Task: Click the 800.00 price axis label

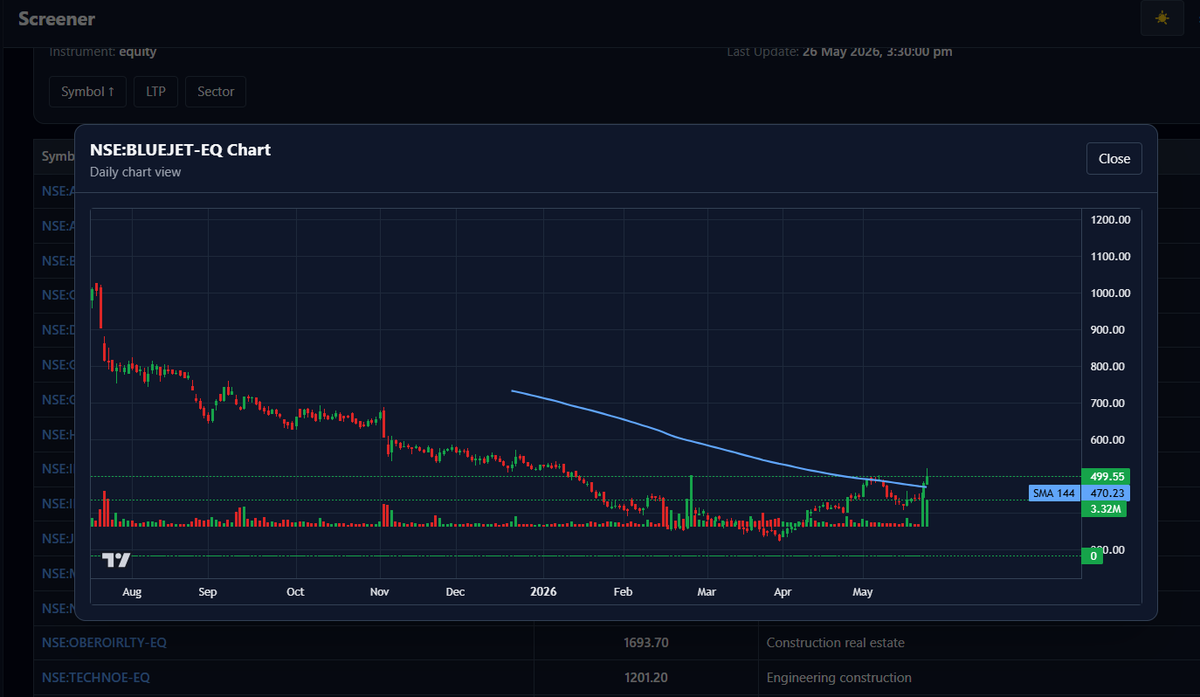Action: (1110, 367)
